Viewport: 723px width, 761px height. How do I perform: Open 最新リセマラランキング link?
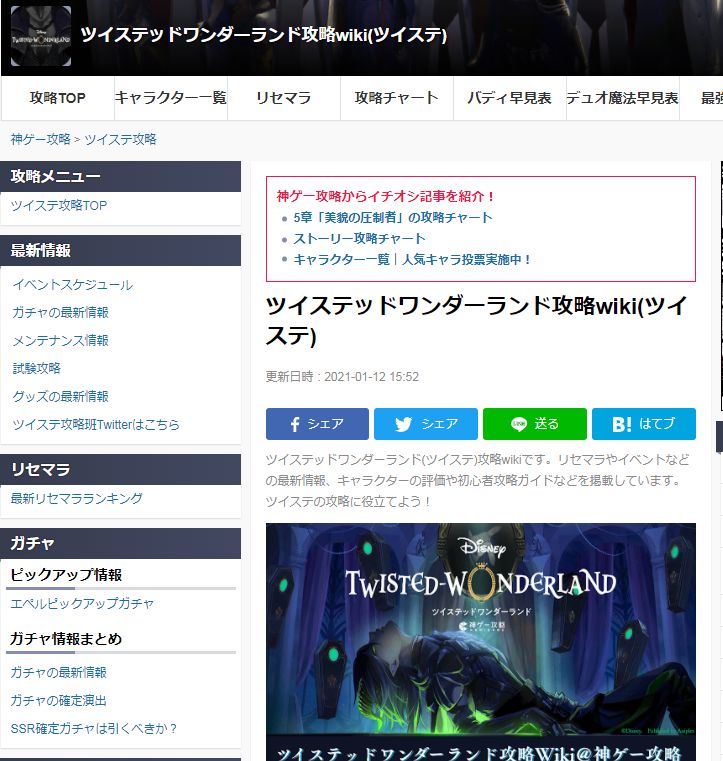(x=77, y=498)
